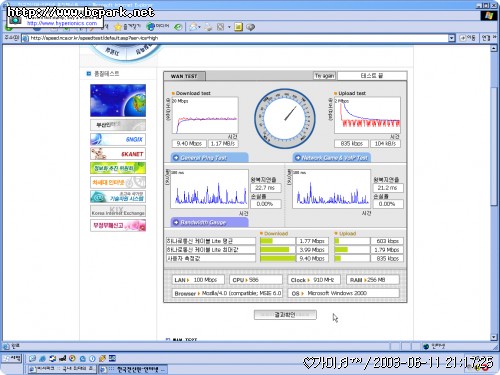500x375 pixels.
Task: Click the 603 kbps upload value
Action: [x=387, y=241]
